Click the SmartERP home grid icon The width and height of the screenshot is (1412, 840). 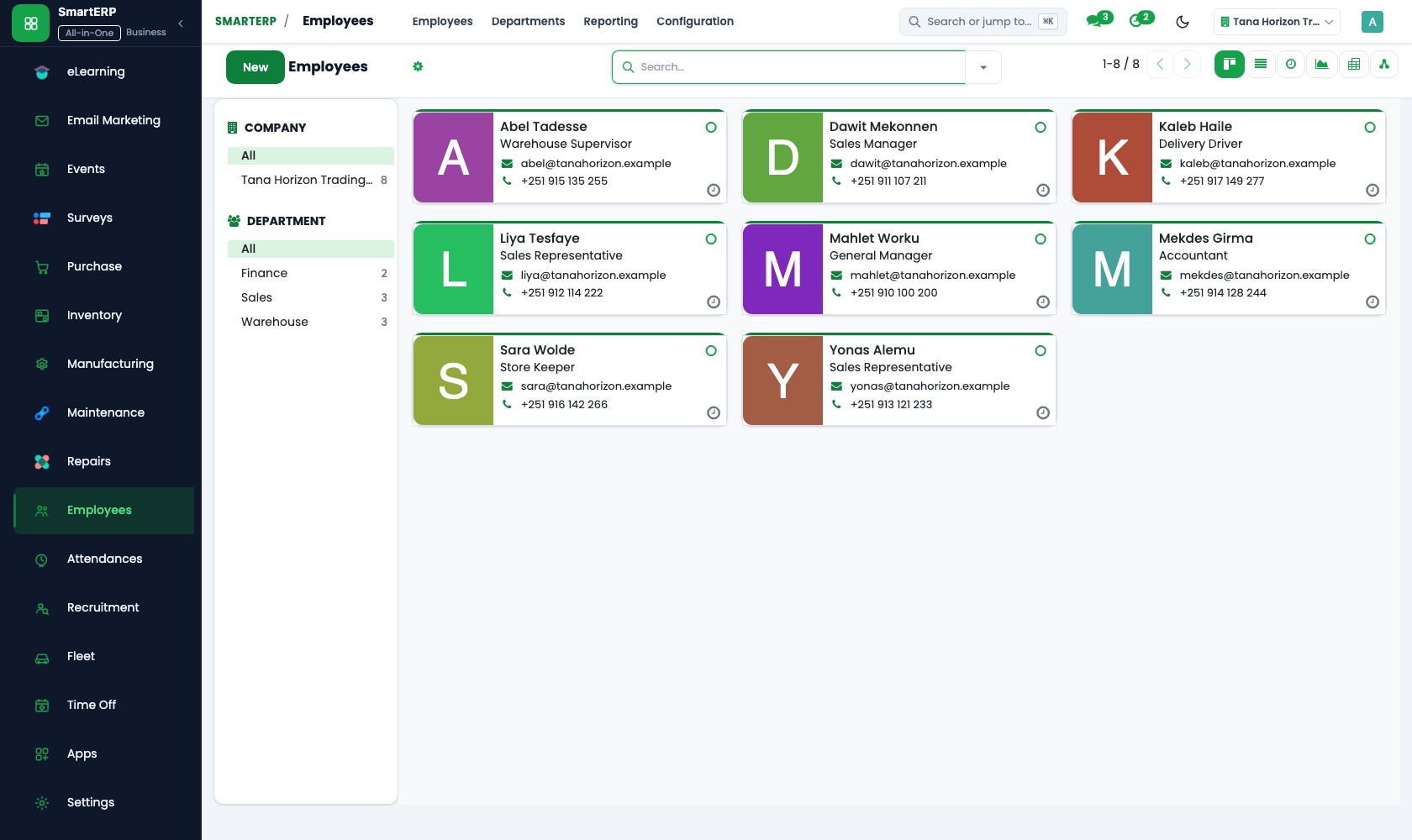[31, 24]
